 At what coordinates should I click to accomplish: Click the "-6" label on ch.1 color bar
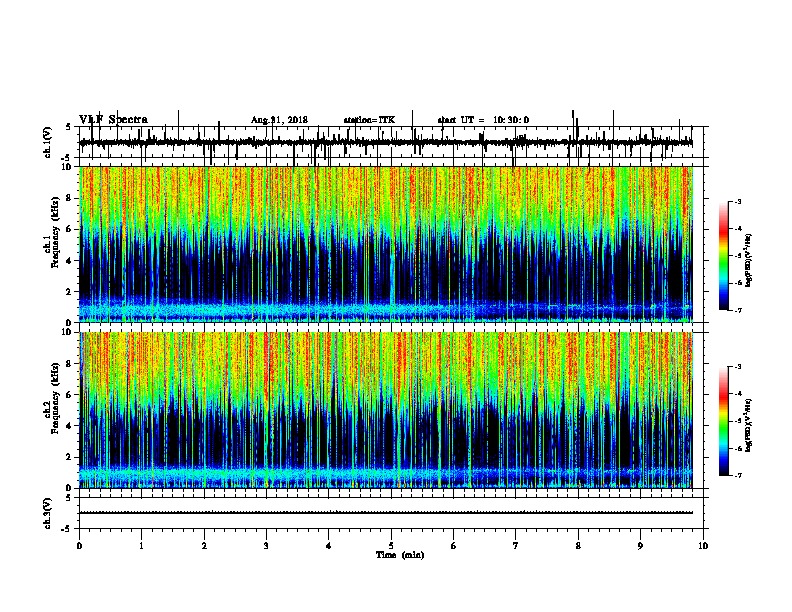click(x=737, y=283)
